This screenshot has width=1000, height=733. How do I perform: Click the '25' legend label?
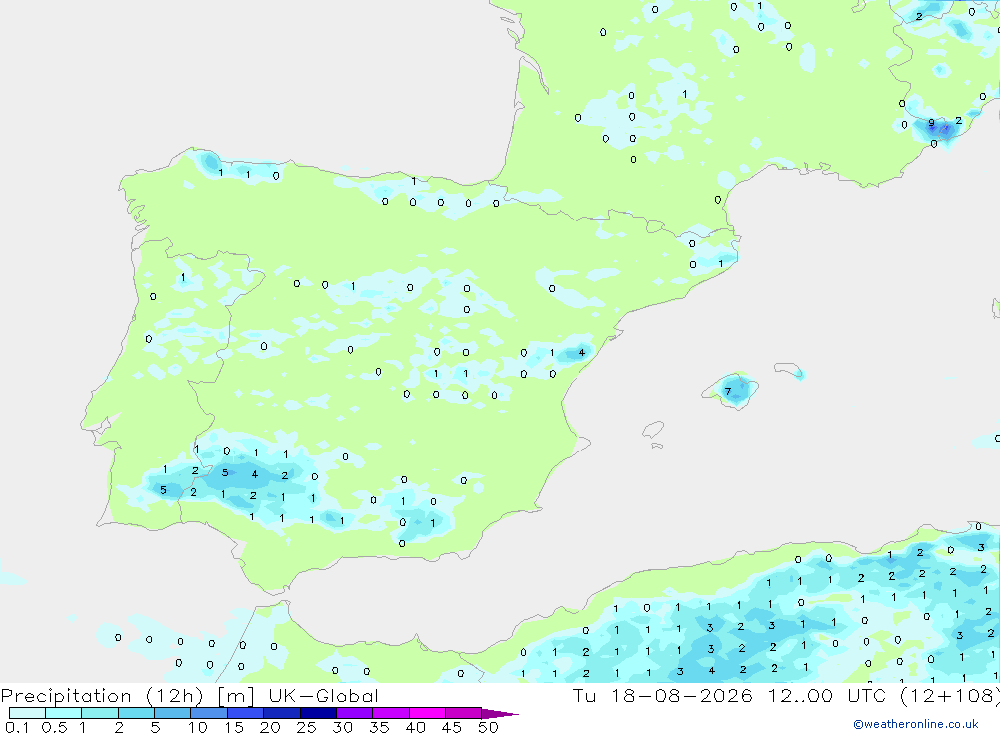[x=307, y=727]
